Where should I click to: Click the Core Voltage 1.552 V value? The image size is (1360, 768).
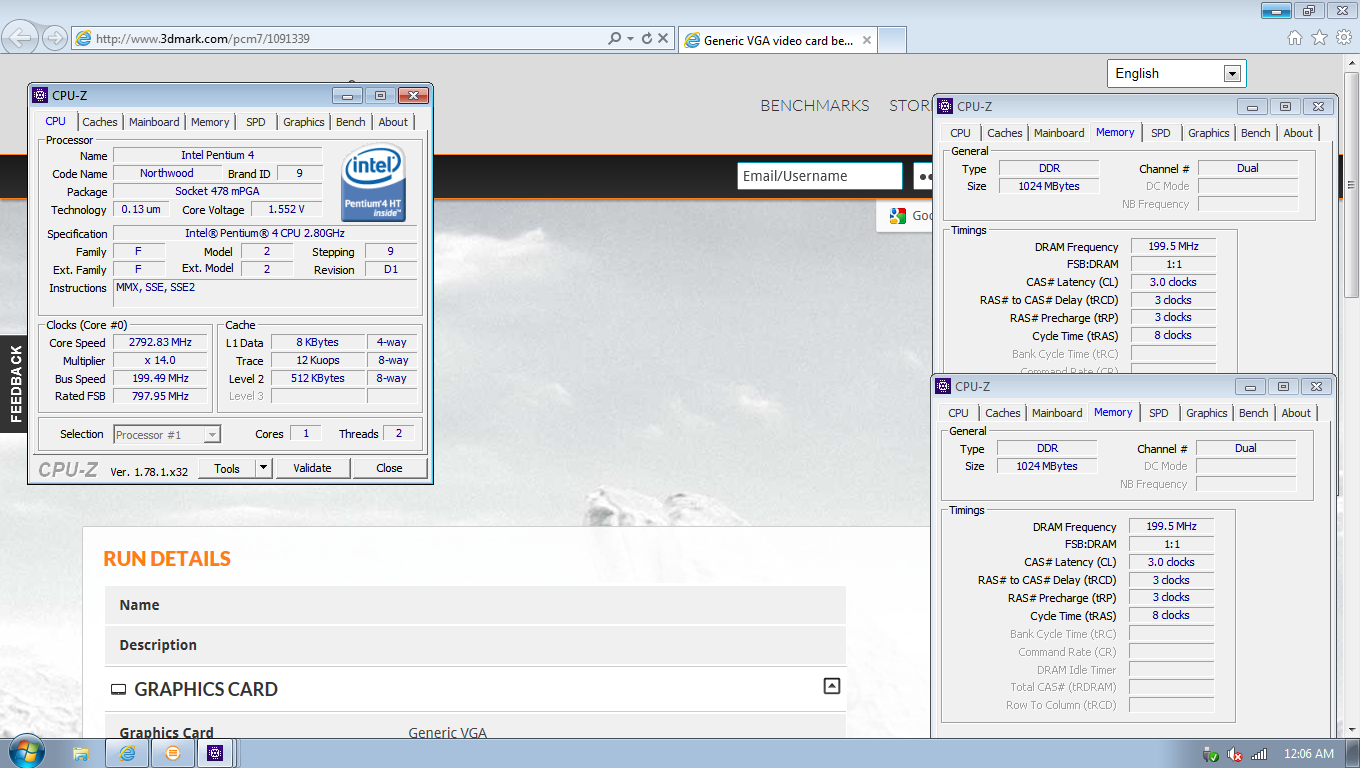286,209
